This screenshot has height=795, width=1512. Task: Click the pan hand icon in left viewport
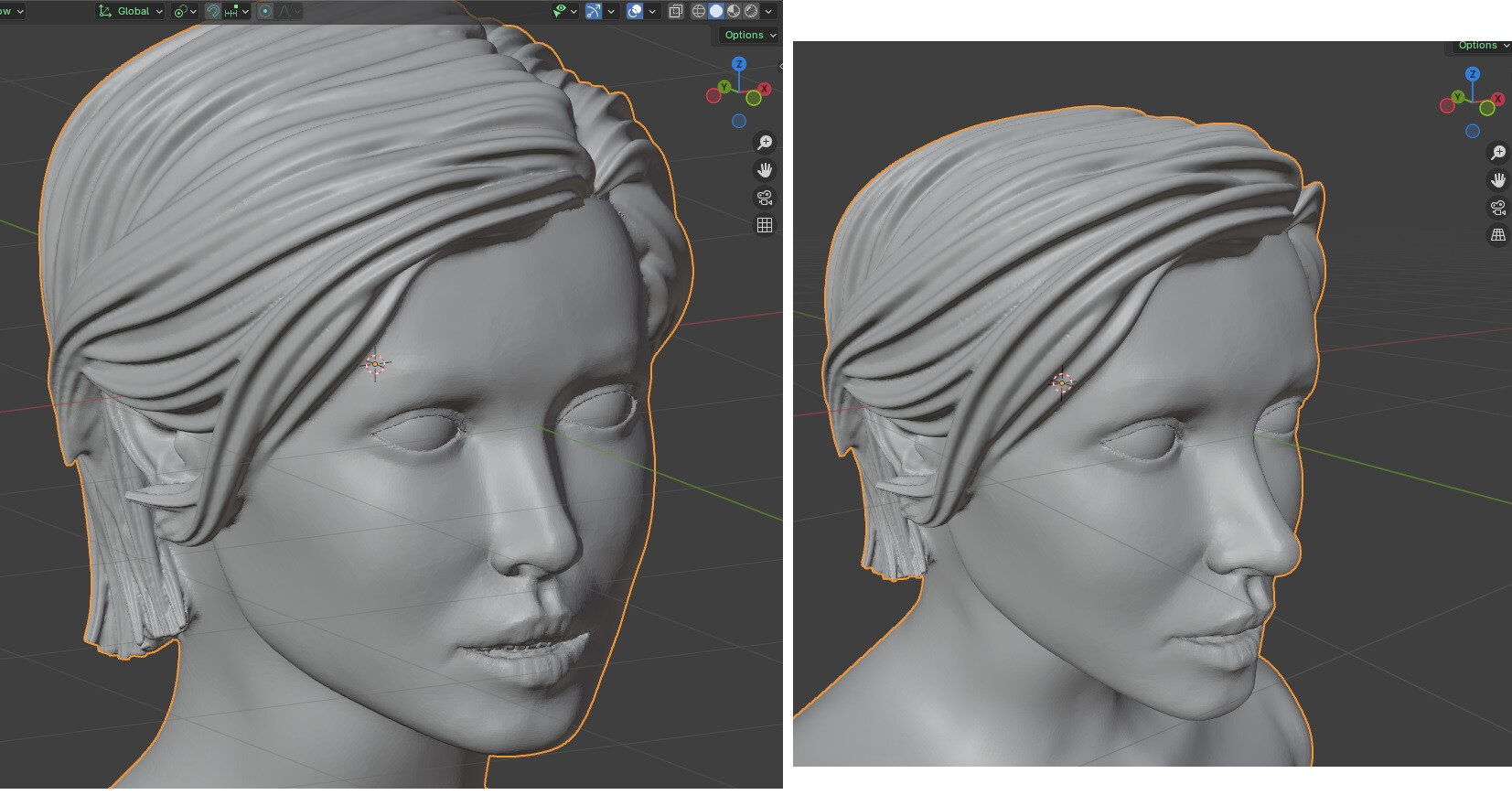(x=765, y=170)
